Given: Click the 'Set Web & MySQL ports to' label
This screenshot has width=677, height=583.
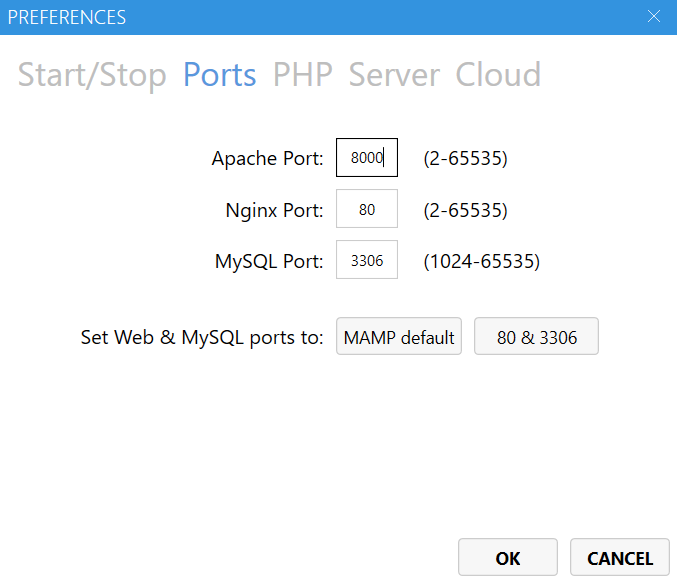Looking at the screenshot, I should (x=202, y=337).
